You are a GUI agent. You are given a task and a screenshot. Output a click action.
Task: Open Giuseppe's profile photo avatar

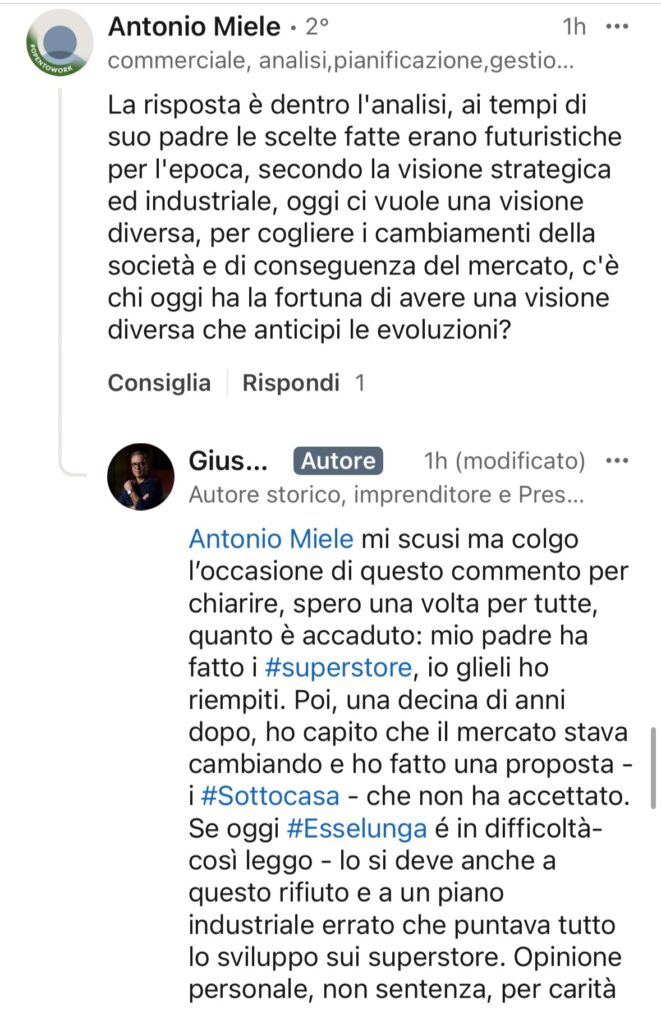point(141,477)
